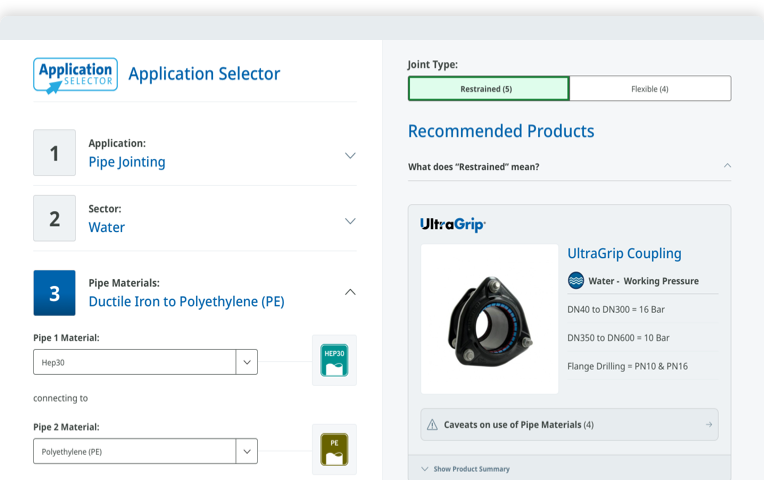Click the Polyethylene (PE) selected value field

134,451
